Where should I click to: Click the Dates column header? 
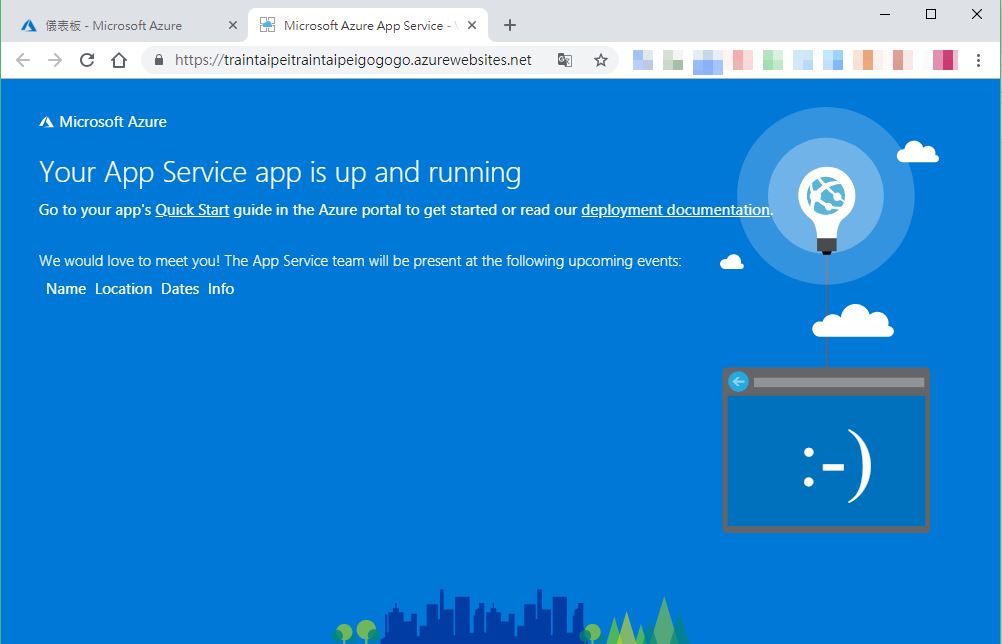click(x=180, y=289)
